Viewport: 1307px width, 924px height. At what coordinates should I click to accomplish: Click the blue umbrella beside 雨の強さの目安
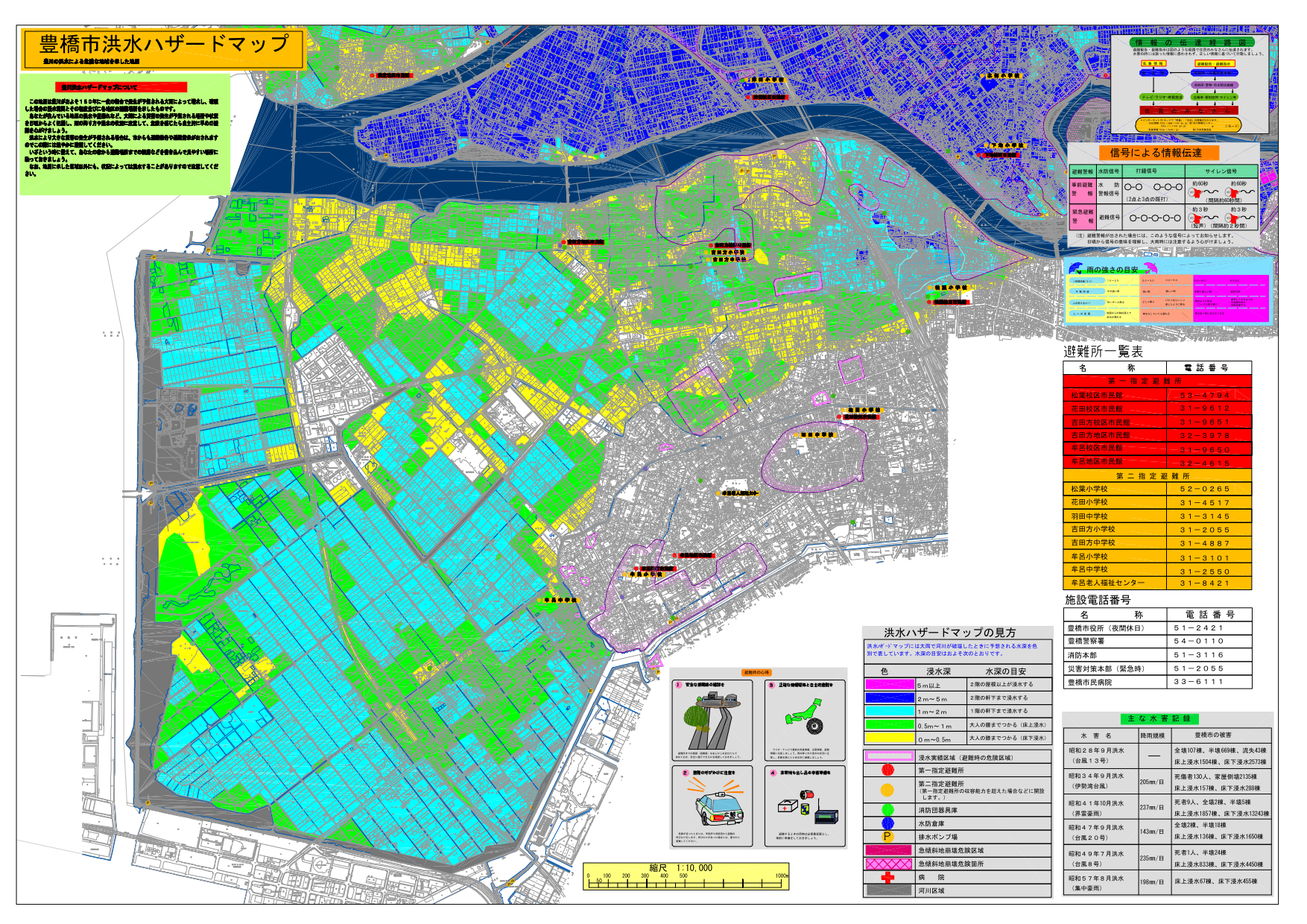(x=1075, y=268)
